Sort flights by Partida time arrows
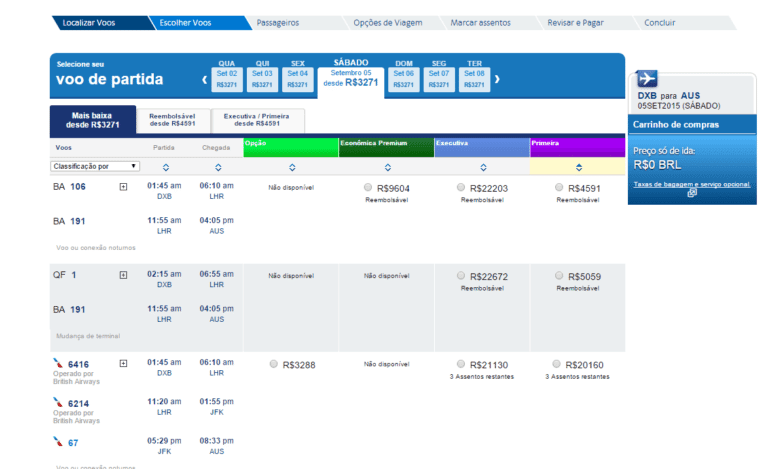The height and width of the screenshot is (469, 768). point(165,167)
